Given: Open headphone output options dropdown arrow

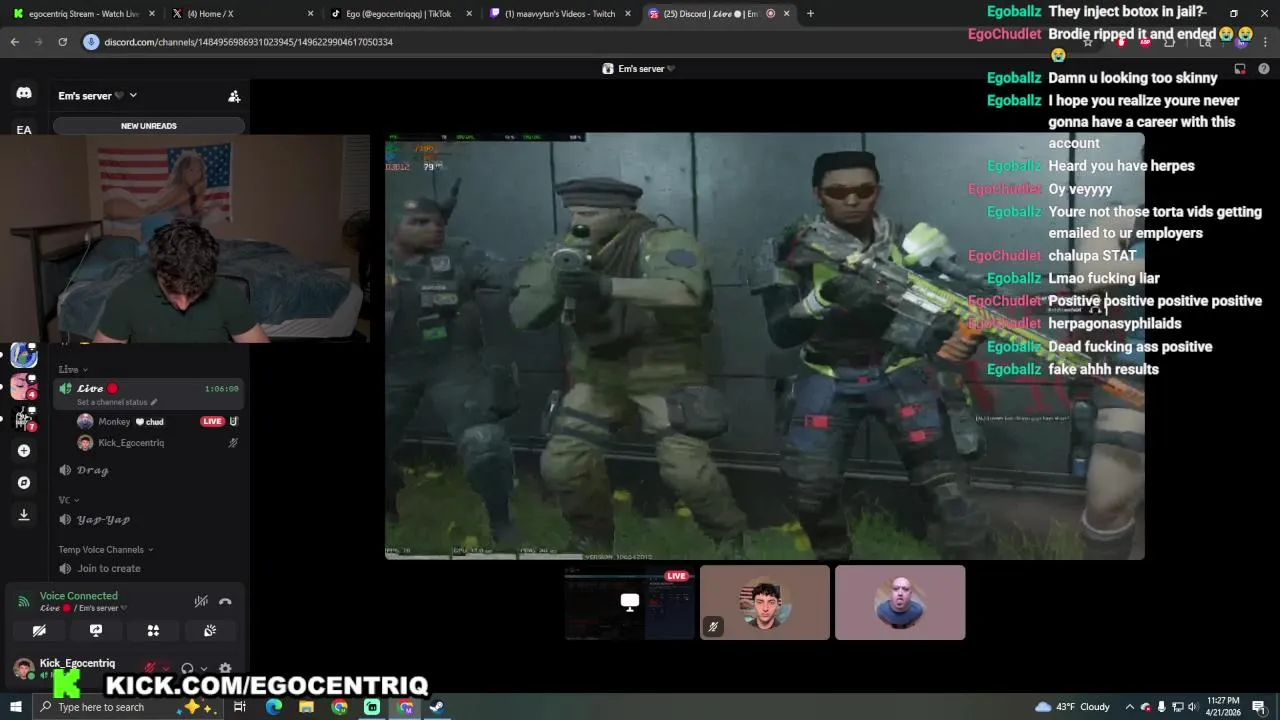Looking at the screenshot, I should [203, 669].
